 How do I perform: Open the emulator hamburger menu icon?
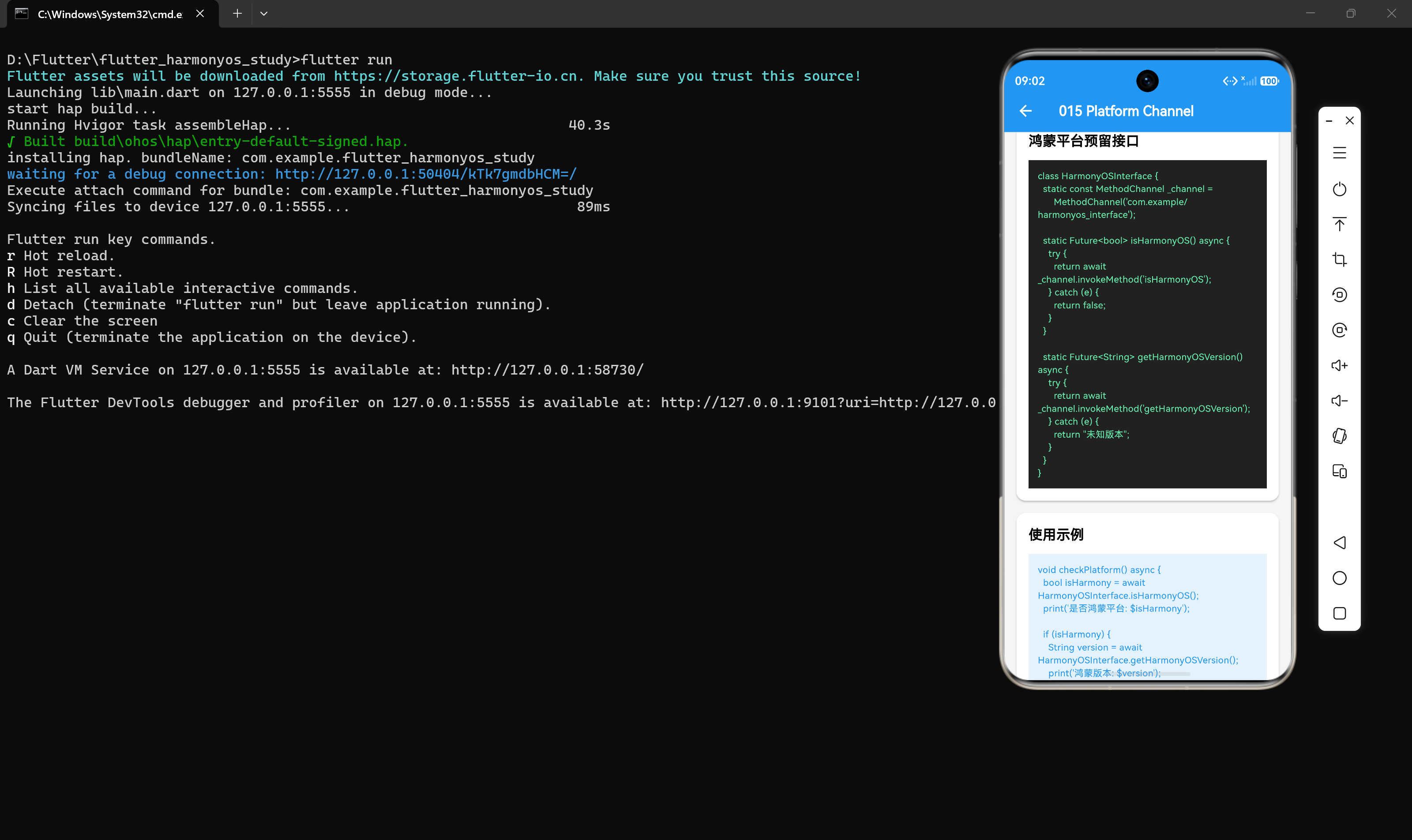(x=1339, y=153)
